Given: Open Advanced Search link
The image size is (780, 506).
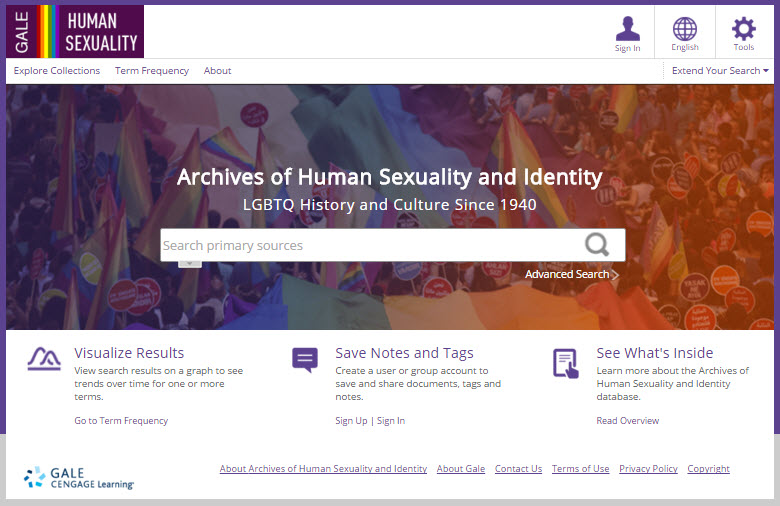Looking at the screenshot, I should click(572, 274).
